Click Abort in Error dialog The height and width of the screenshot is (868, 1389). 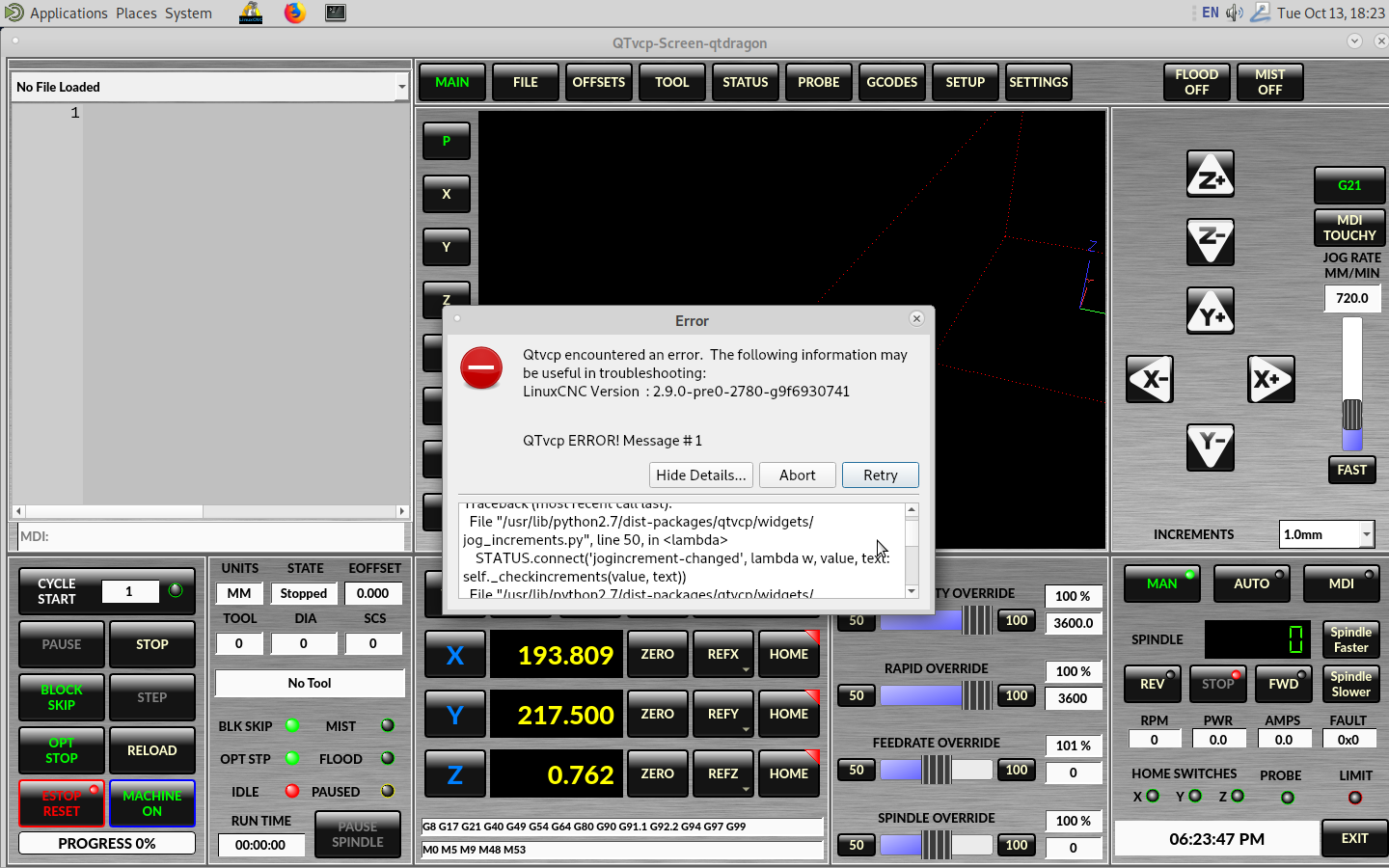coord(798,475)
